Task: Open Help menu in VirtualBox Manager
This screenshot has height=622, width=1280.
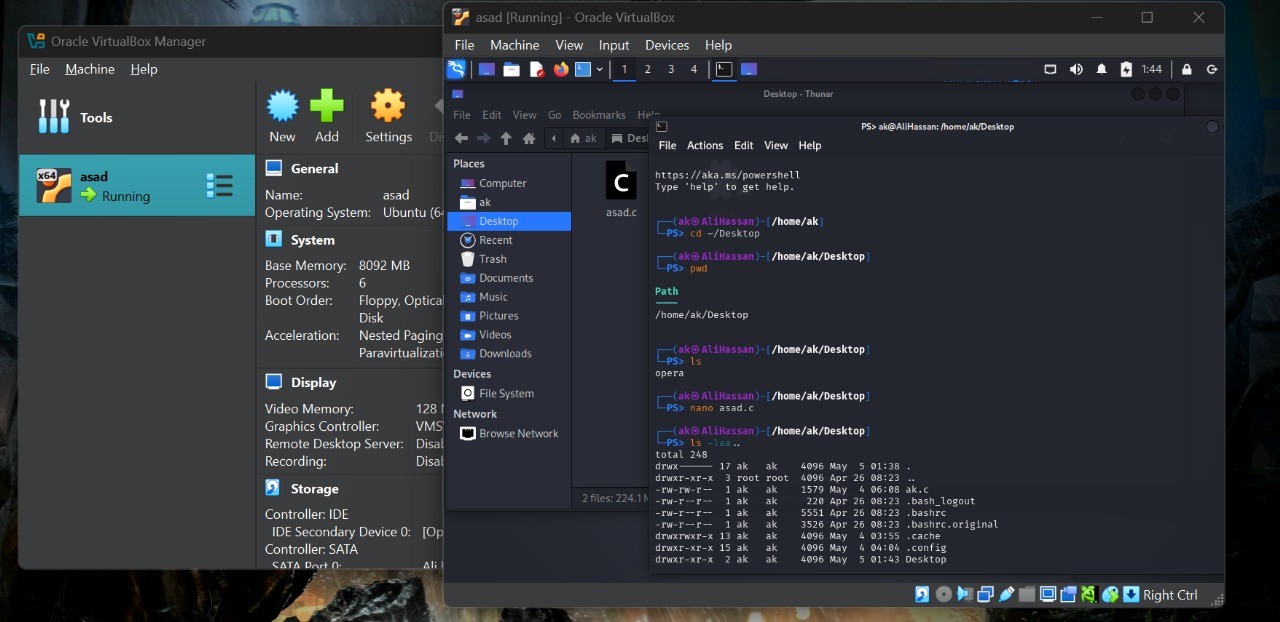Action: 144,69
